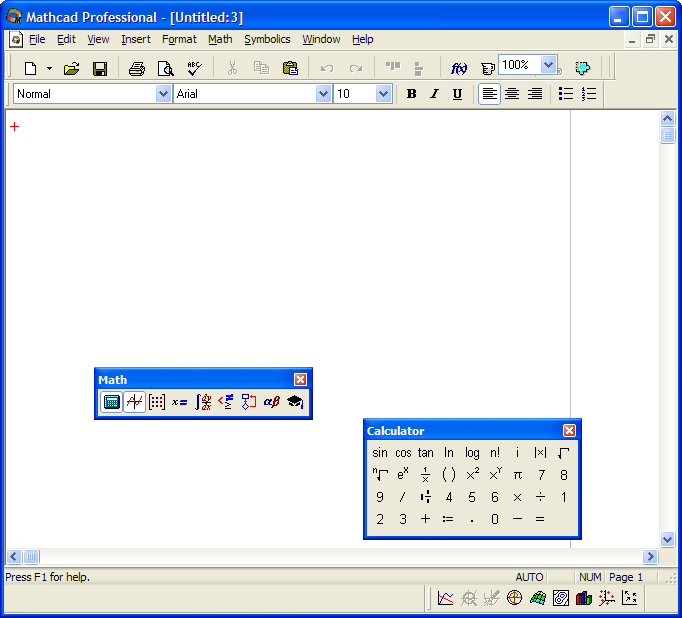Image resolution: width=682 pixels, height=618 pixels.
Task: Open the Graph toolbar from Math palette
Action: tap(134, 402)
